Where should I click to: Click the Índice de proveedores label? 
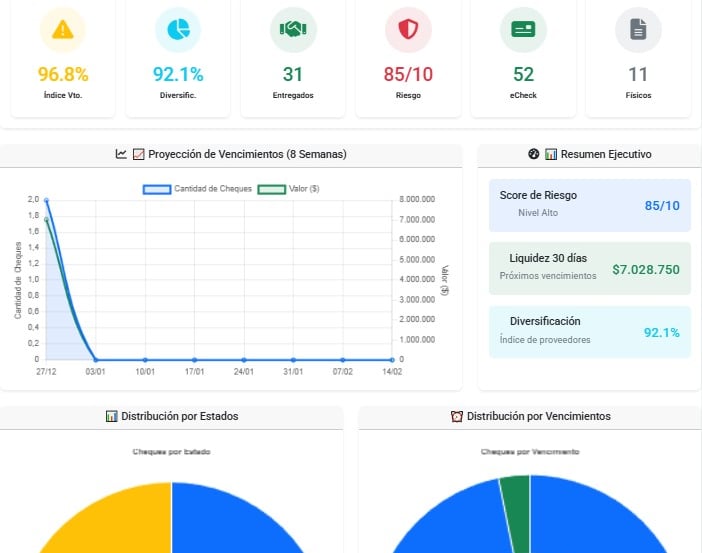pyautogui.click(x=545, y=340)
